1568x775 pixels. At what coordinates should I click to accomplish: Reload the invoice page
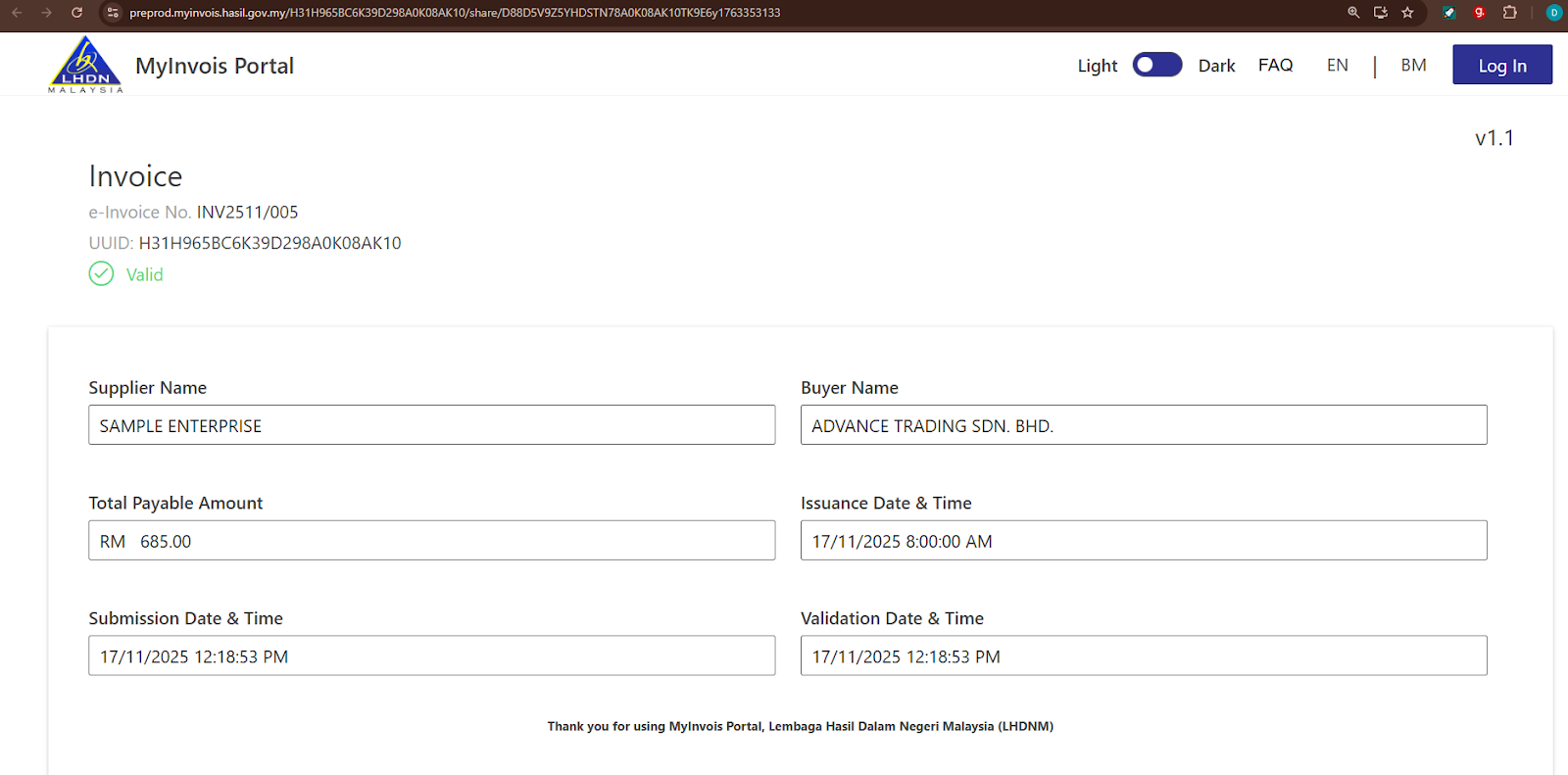point(76,13)
